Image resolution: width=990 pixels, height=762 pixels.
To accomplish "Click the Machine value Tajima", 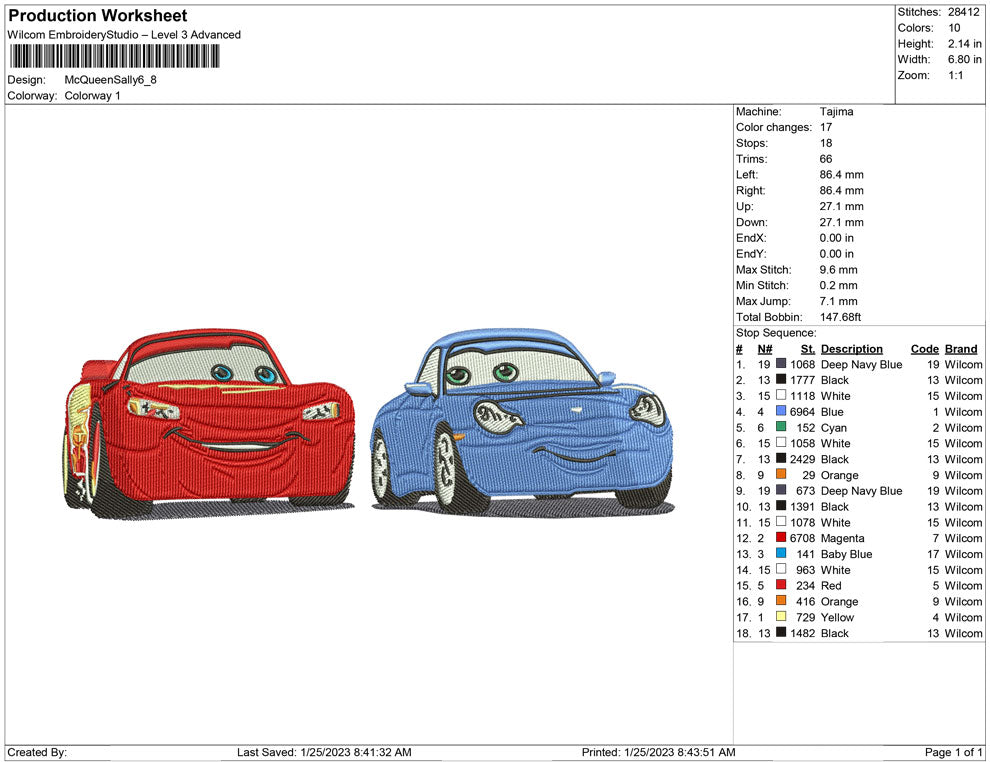I will click(836, 112).
